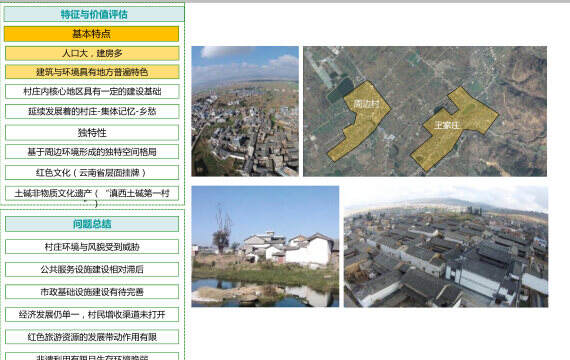This screenshot has width=570, height=360.
Task: Select the 延续发展着的村庄 text box
Action: (x=92, y=111)
